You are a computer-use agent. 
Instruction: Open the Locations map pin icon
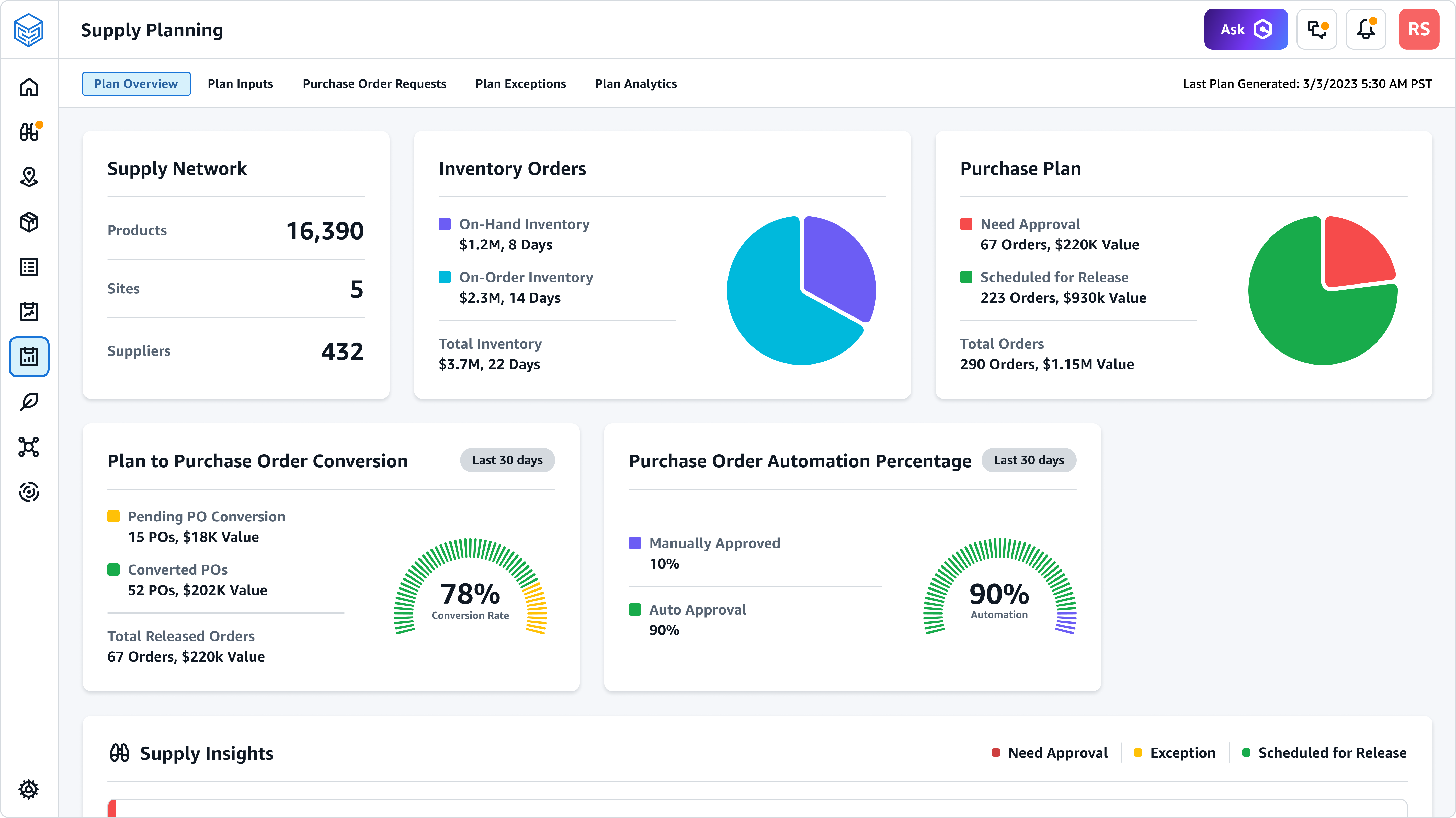pyautogui.click(x=29, y=176)
